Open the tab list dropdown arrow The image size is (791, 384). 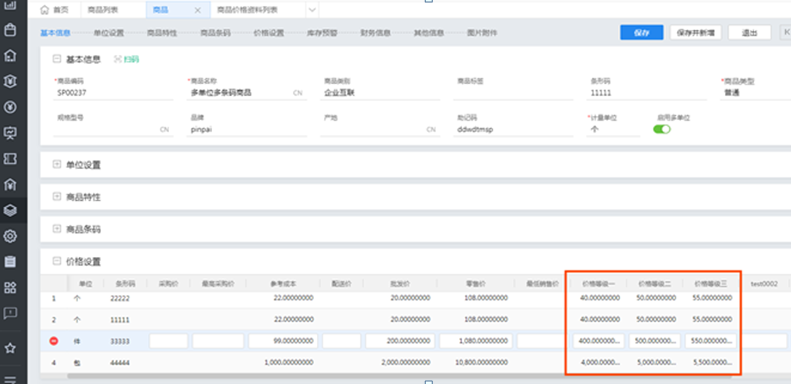point(312,10)
